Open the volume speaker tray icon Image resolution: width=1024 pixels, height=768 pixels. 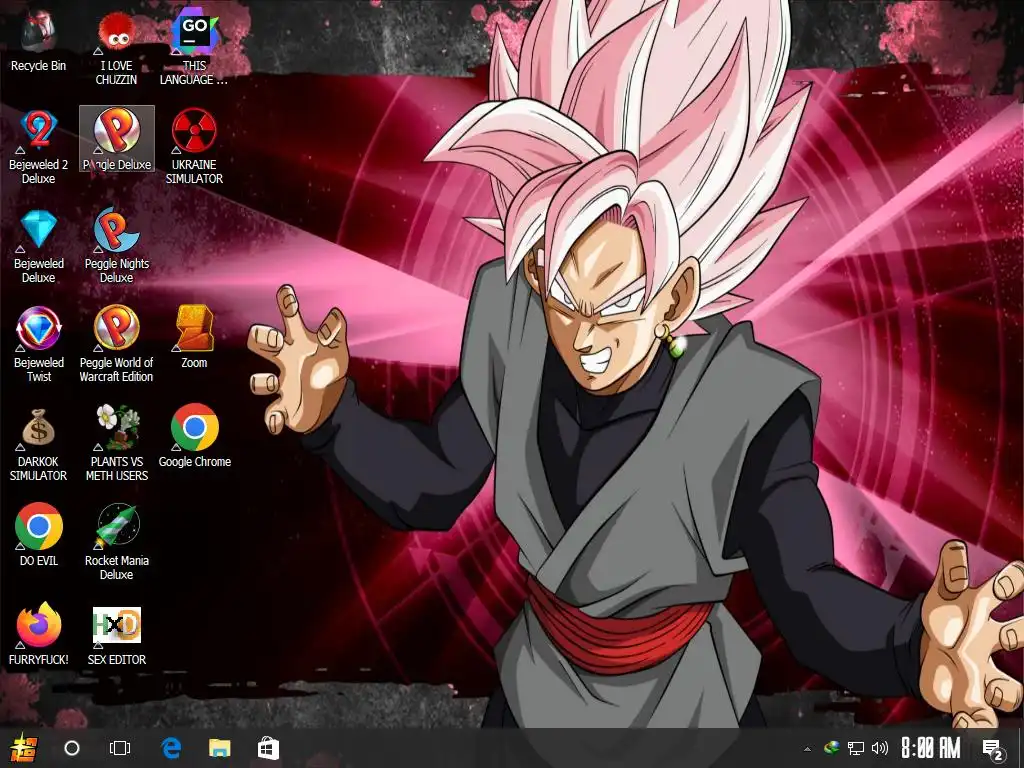coord(880,748)
